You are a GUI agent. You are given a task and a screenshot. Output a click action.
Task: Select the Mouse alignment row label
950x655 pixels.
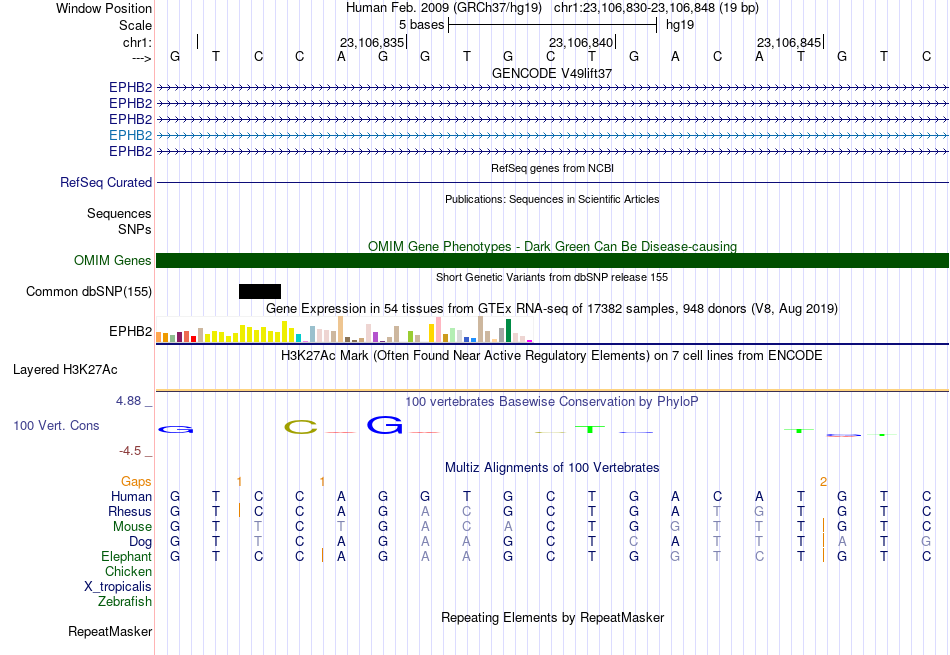132,527
